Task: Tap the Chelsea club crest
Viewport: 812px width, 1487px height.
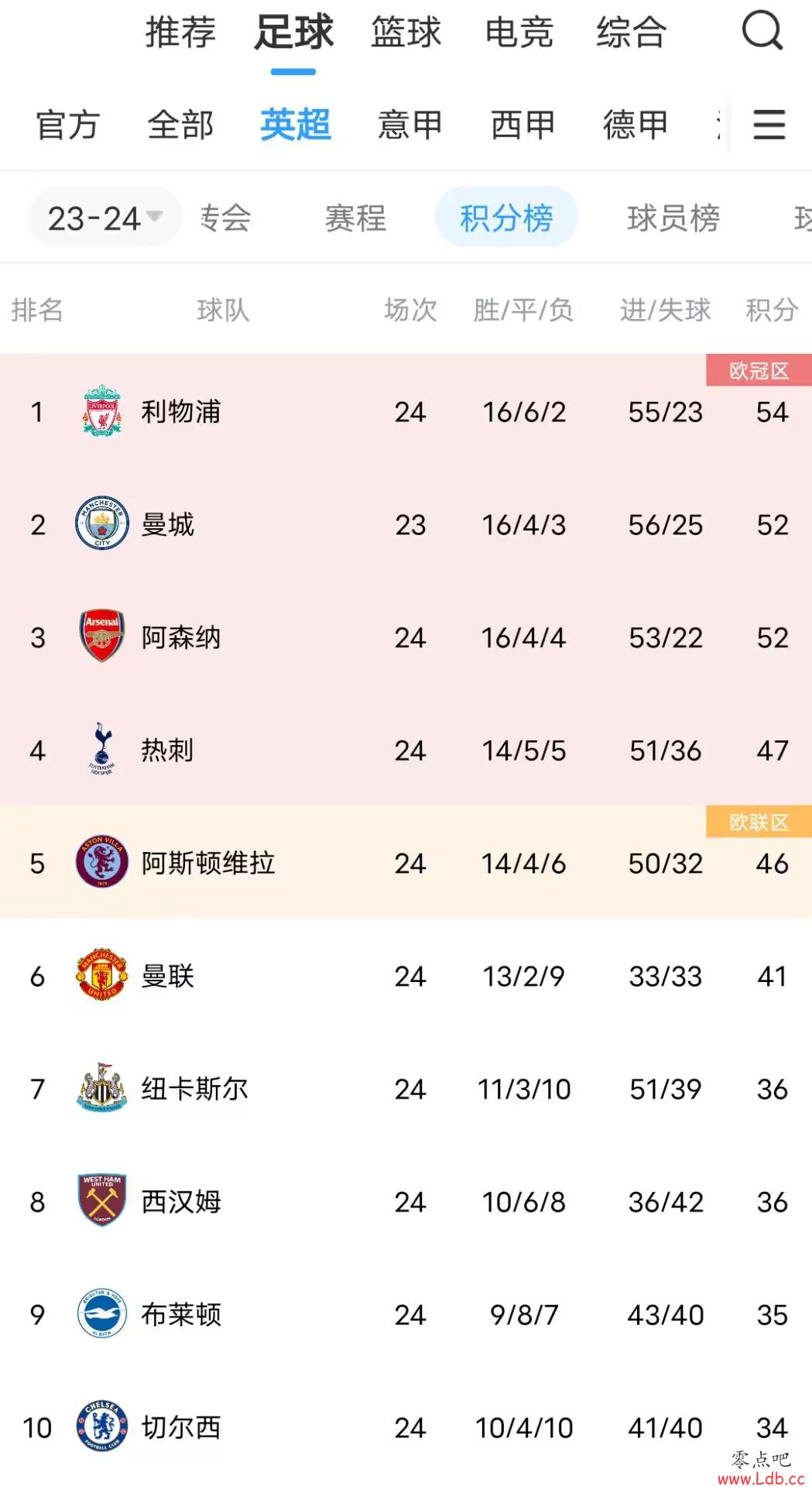Action: coord(102,1427)
